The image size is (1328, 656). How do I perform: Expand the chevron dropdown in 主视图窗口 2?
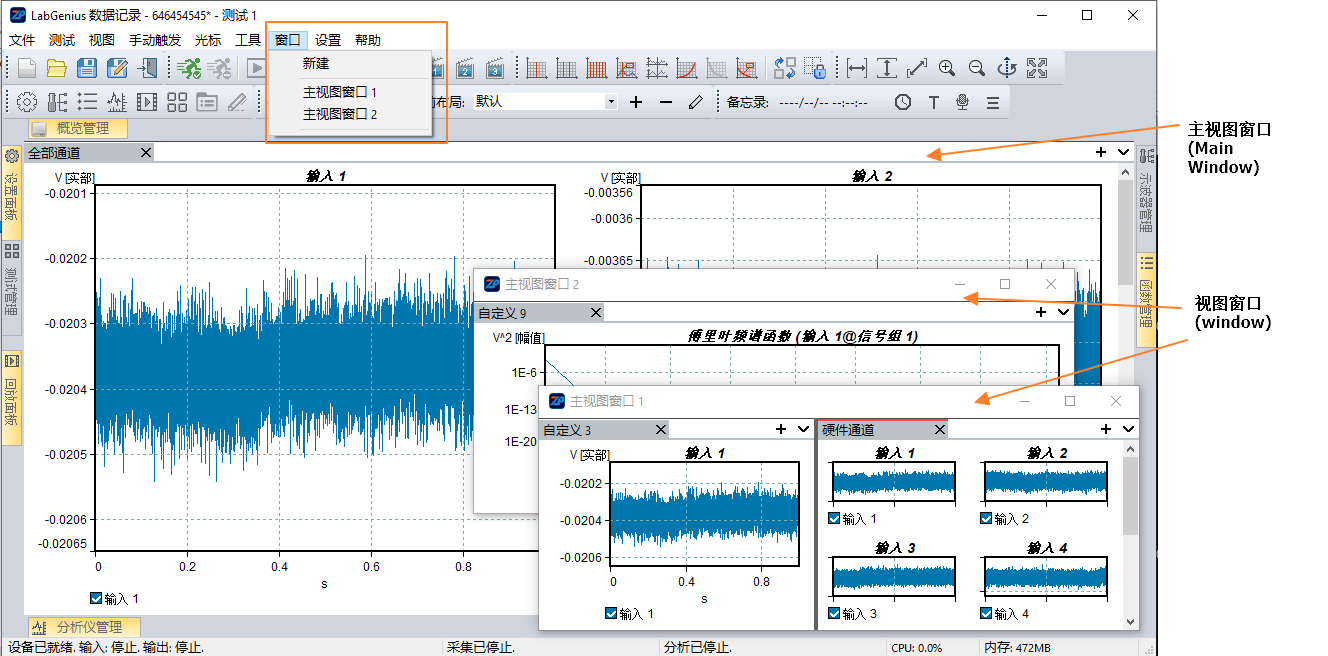[x=1063, y=313]
